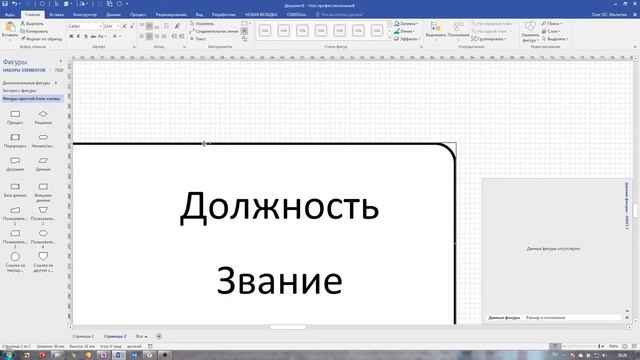Open Экспресс-фигуры stencil
Viewport: 640px width, 360px height.
coord(19,91)
